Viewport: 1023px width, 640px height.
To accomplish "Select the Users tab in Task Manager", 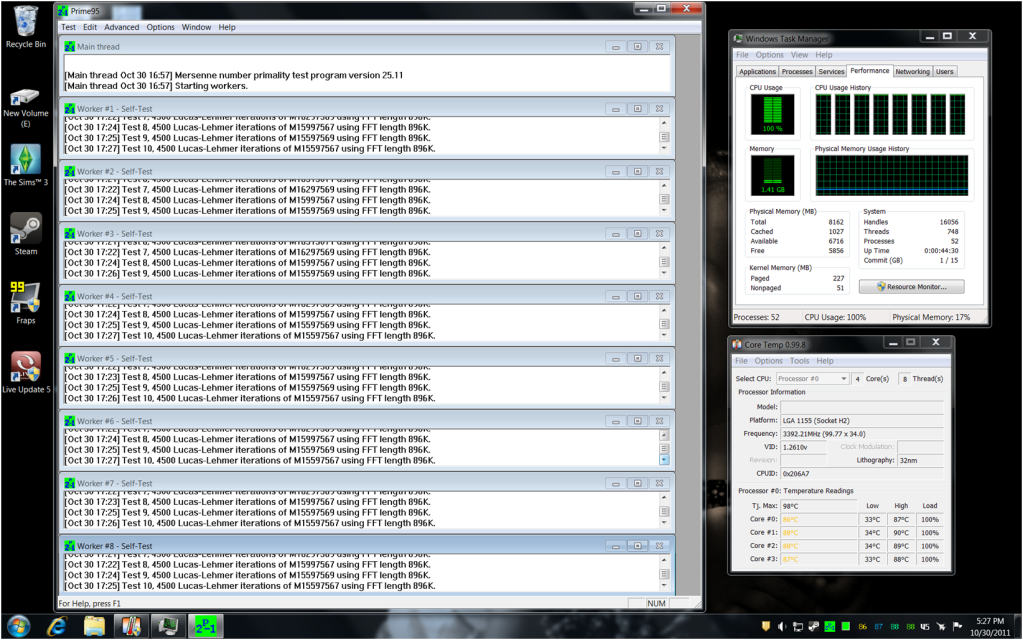I will (944, 72).
